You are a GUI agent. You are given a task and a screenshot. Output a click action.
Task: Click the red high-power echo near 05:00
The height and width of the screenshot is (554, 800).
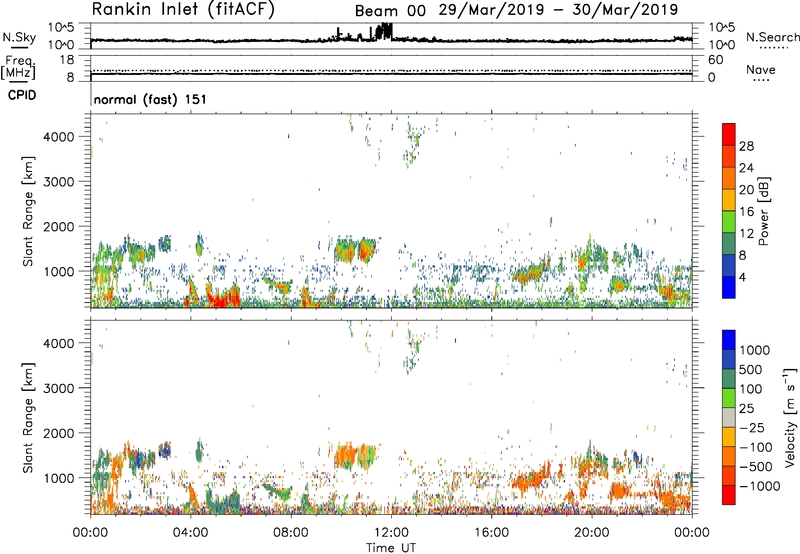pyautogui.click(x=223, y=298)
